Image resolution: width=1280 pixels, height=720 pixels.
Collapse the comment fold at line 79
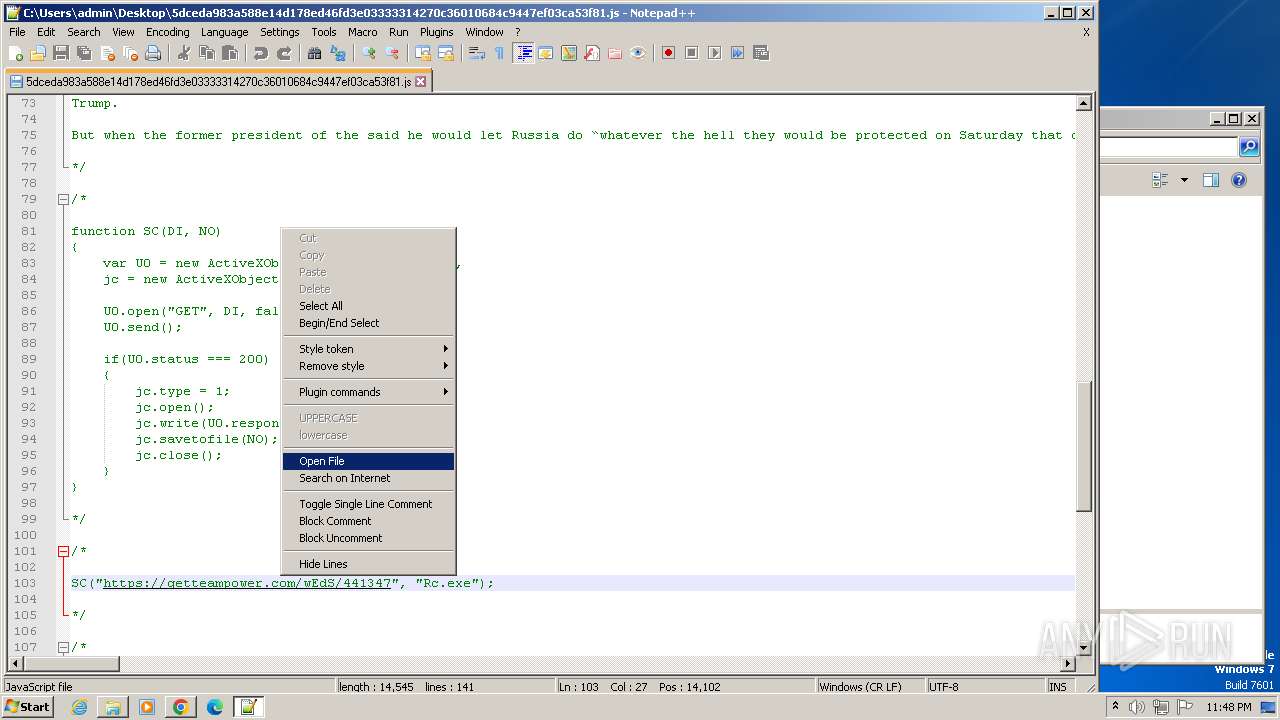coord(63,199)
